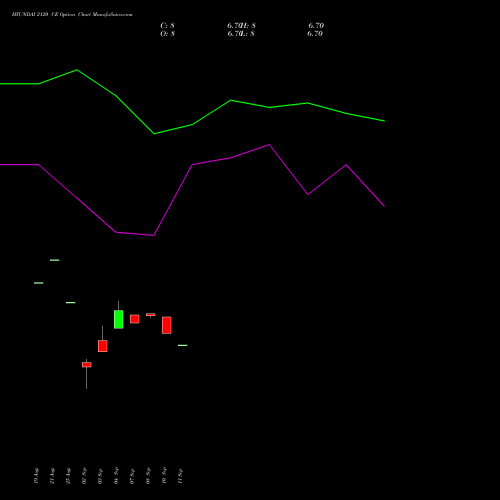Click the flat price dash above 19 Aug
Viewport: 500px width, 500px height.
39,283
